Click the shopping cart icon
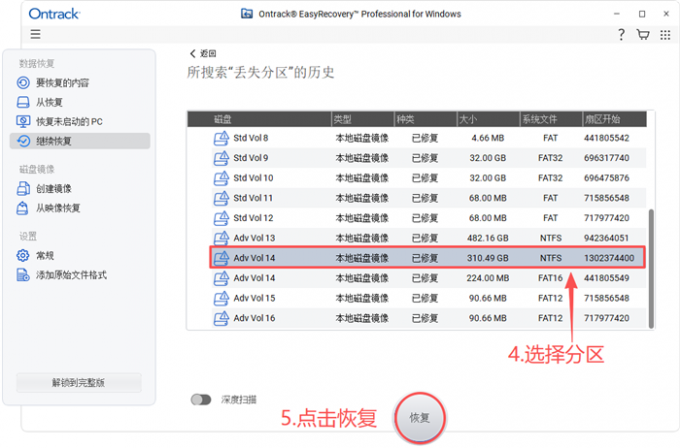This screenshot has height=448, width=680. tap(643, 34)
